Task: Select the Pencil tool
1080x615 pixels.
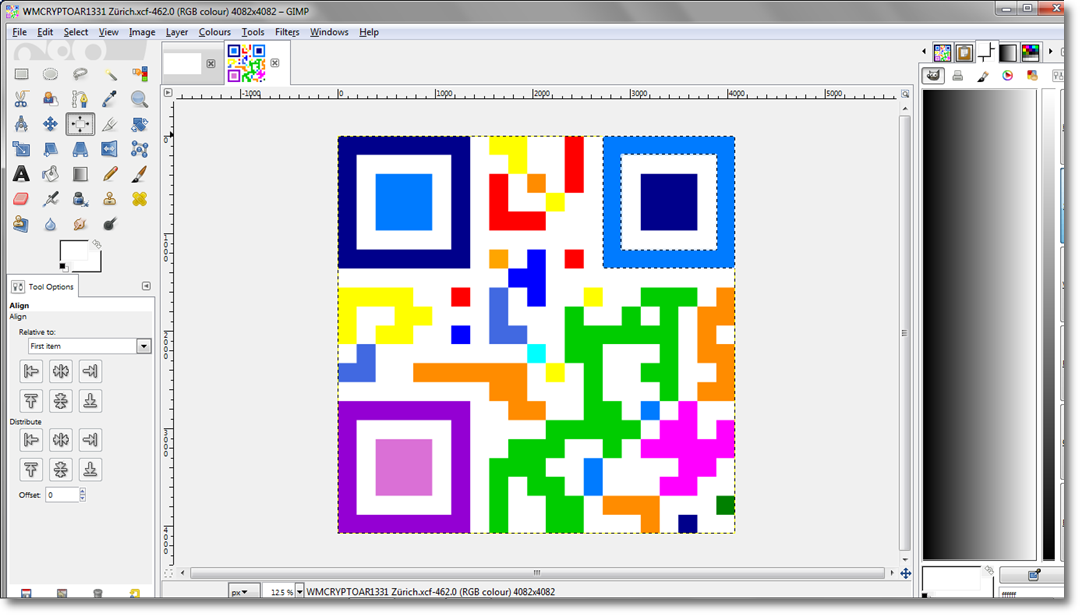Action: (x=110, y=174)
